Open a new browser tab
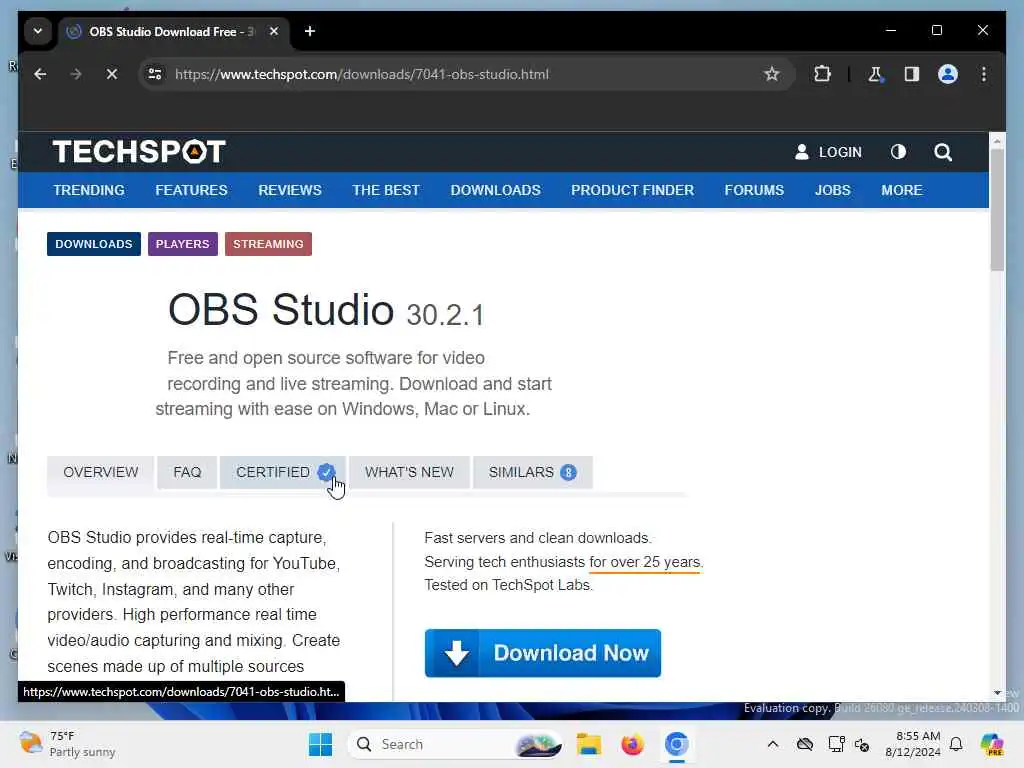Image resolution: width=1024 pixels, height=768 pixels. pos(310,31)
